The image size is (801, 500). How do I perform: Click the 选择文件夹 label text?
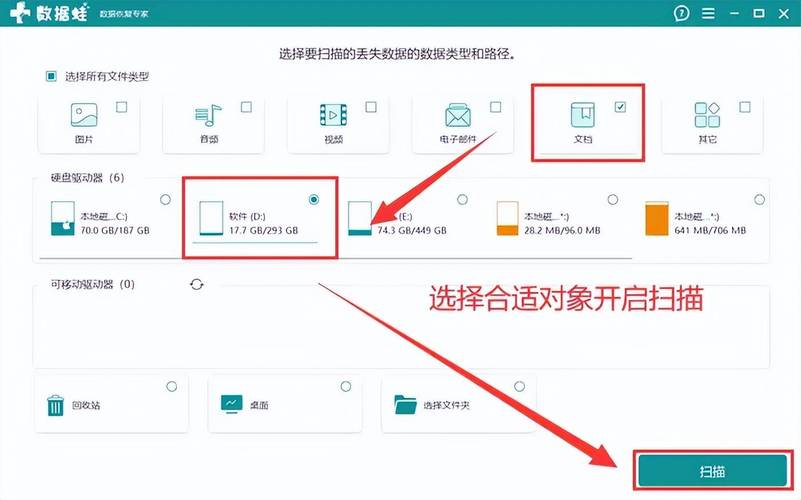[x=446, y=405]
